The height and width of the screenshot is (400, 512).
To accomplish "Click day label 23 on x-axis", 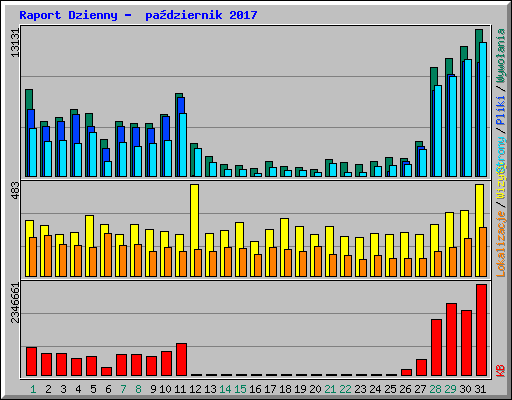I will coord(360,389).
